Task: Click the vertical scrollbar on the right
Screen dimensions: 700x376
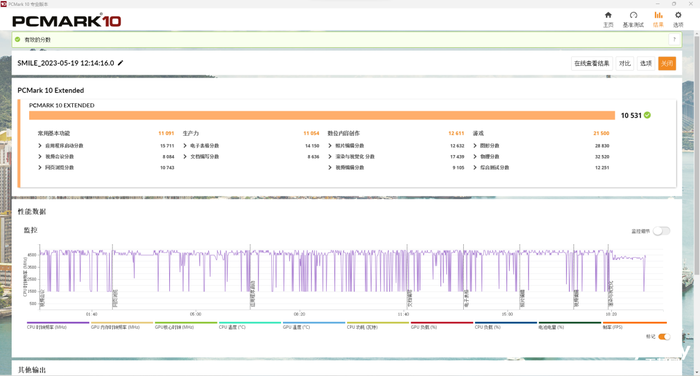Action: pos(696,201)
